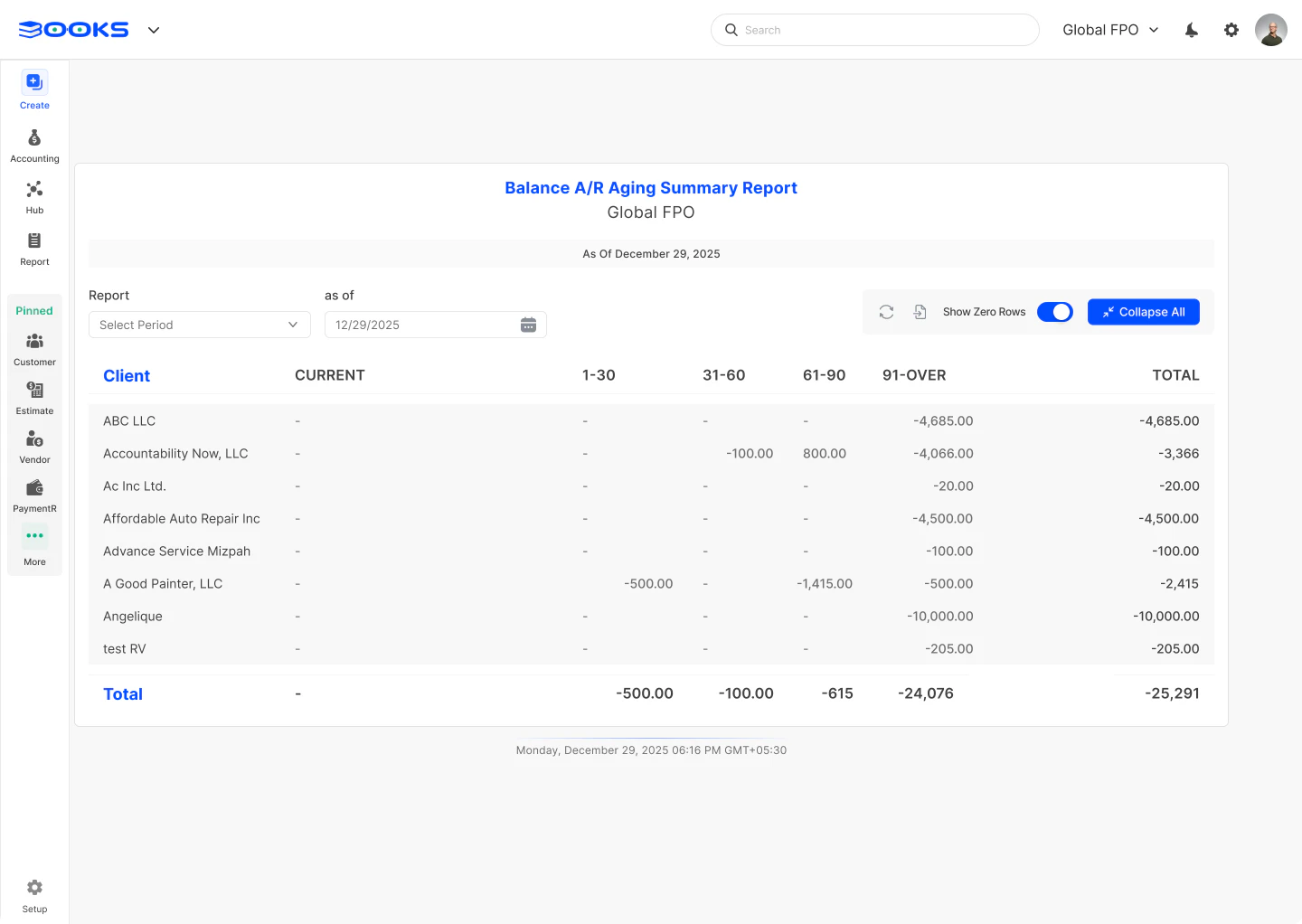Open pinned PaymentR page
The image size is (1302, 924).
34,495
